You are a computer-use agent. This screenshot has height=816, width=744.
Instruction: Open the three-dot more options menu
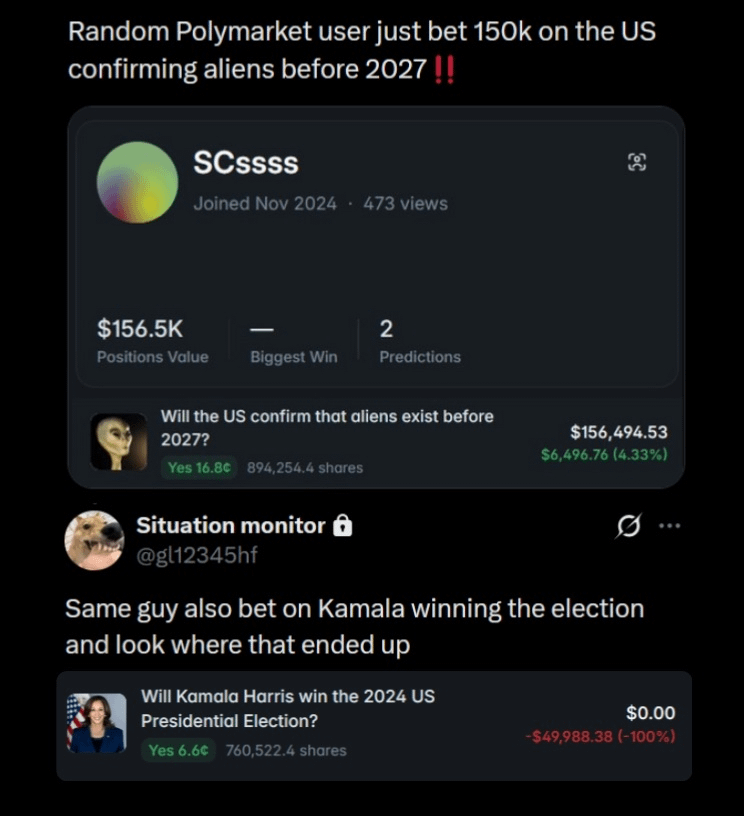(x=668, y=526)
